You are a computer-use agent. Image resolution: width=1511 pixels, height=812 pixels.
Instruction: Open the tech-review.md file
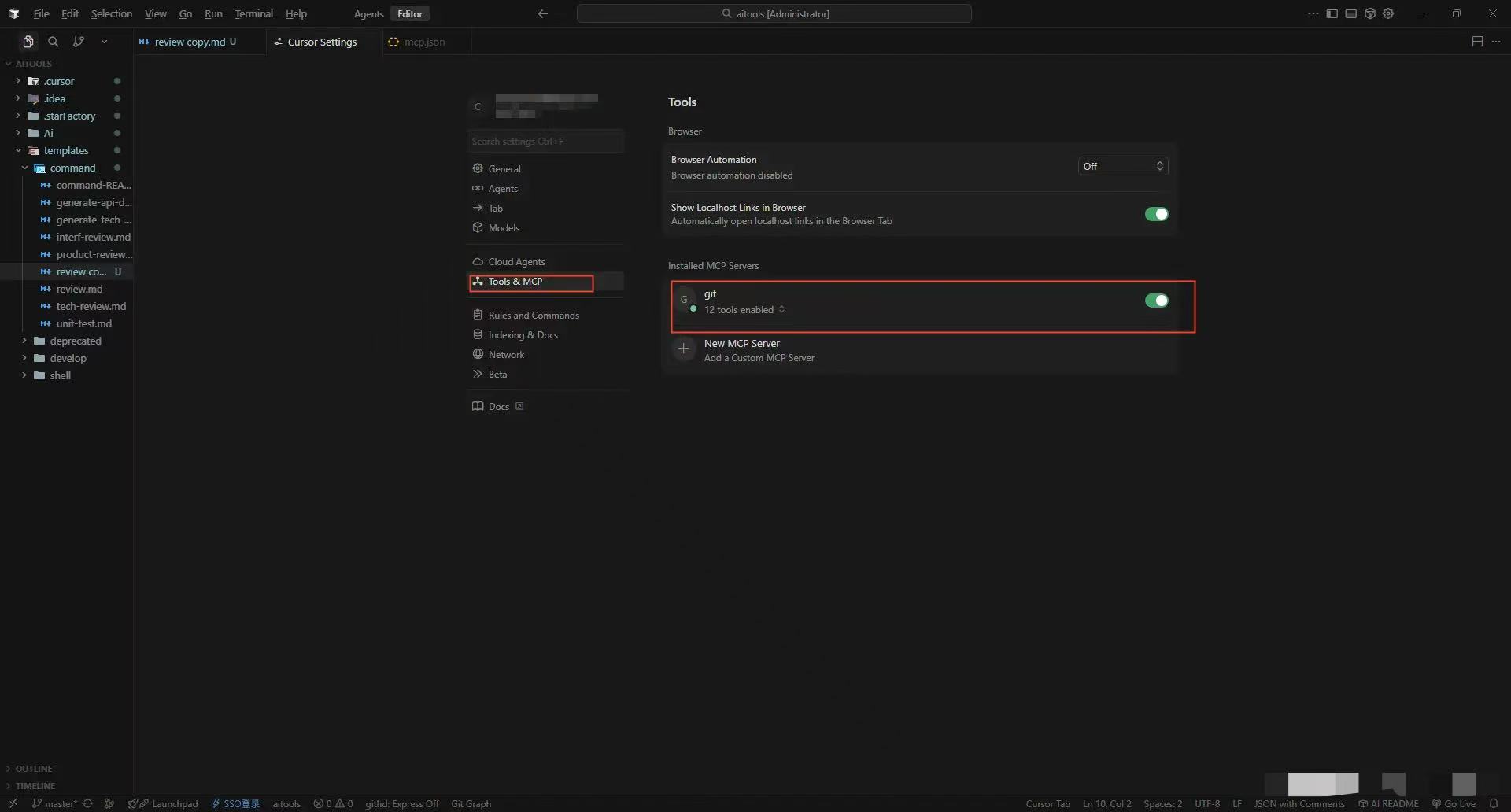[x=91, y=306]
